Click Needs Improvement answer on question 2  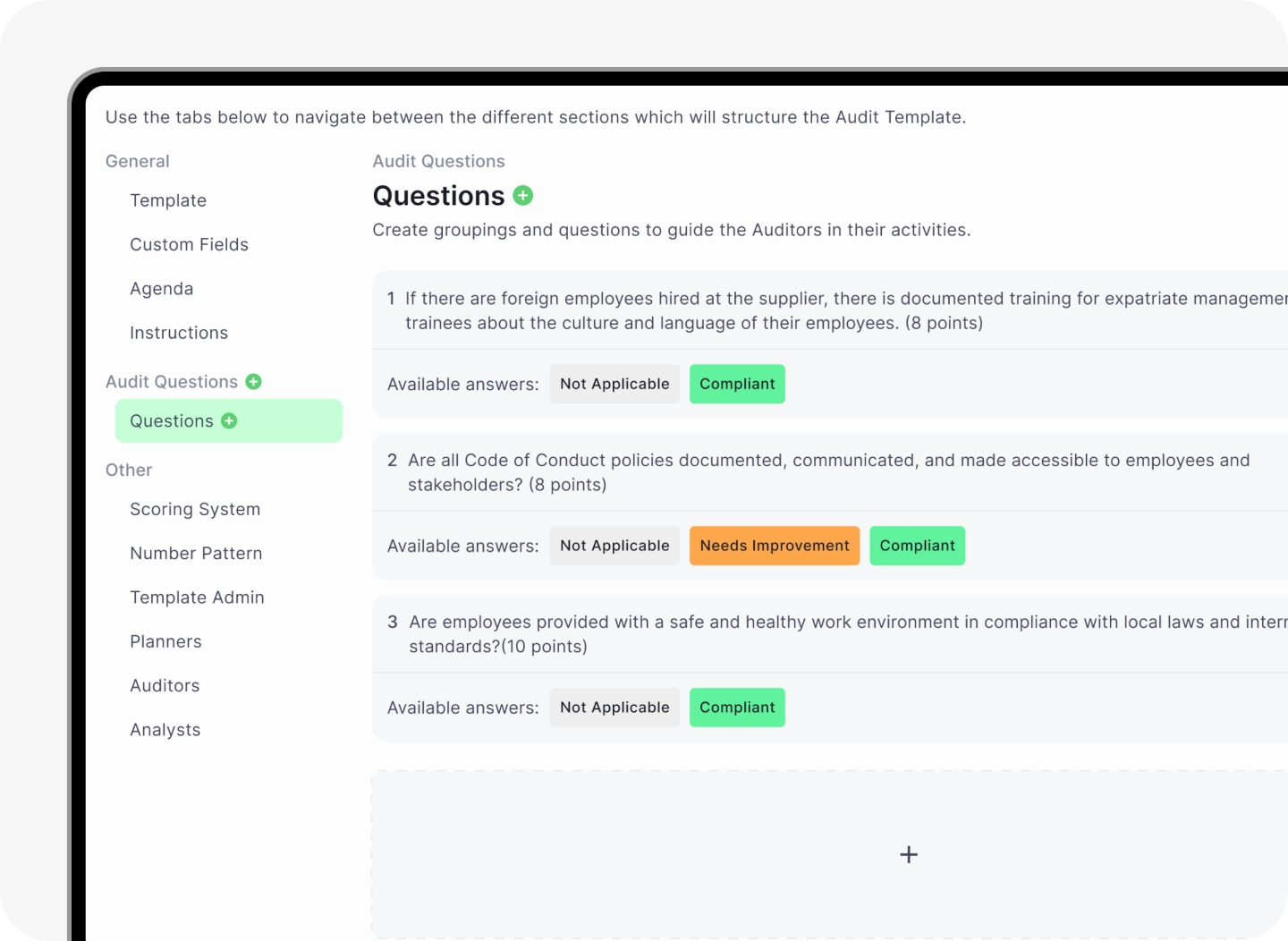click(x=775, y=546)
